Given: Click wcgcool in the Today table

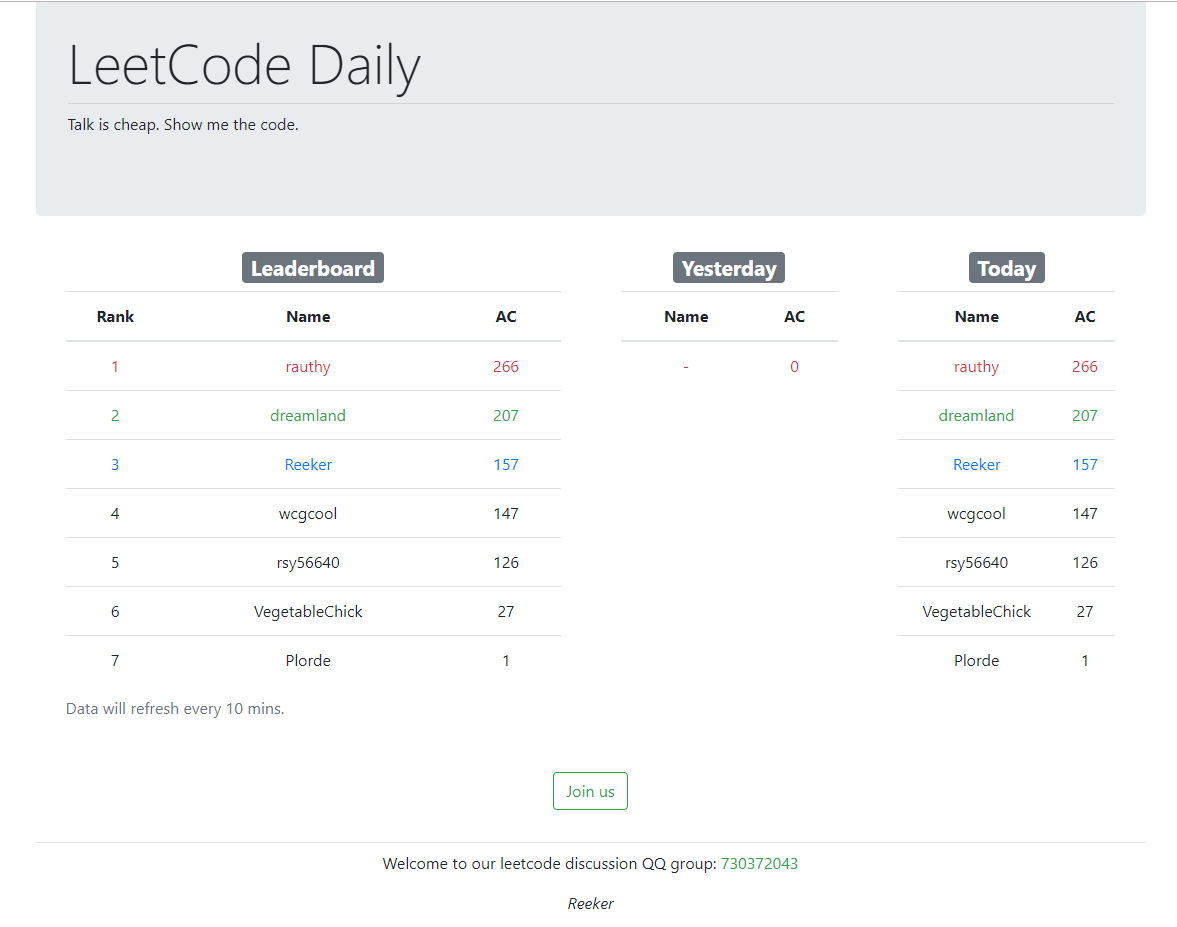Looking at the screenshot, I should pos(976,513).
